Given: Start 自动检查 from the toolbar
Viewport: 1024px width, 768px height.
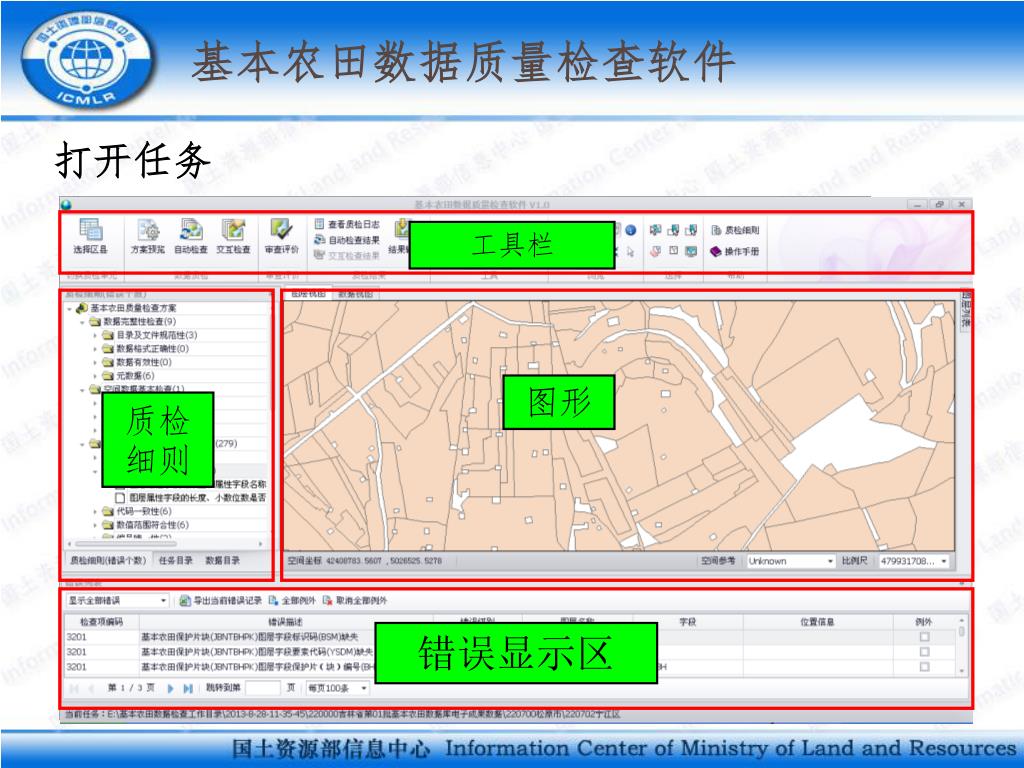Looking at the screenshot, I should coord(191,236).
